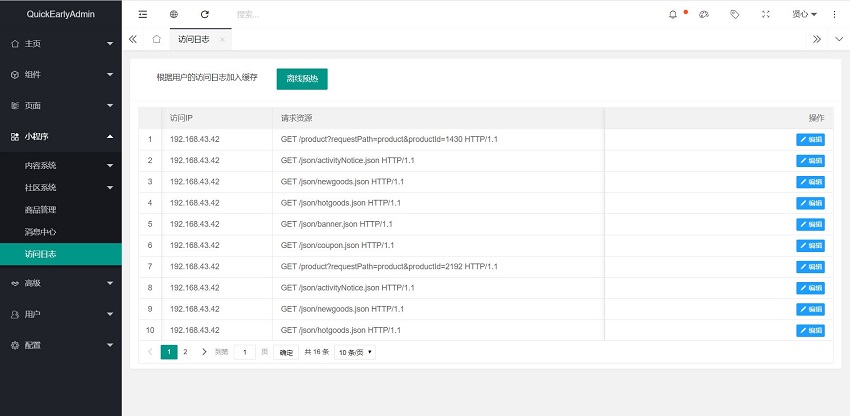Screen dimensions: 850x416
Task: Click the 离线预热 button
Action: [302, 79]
